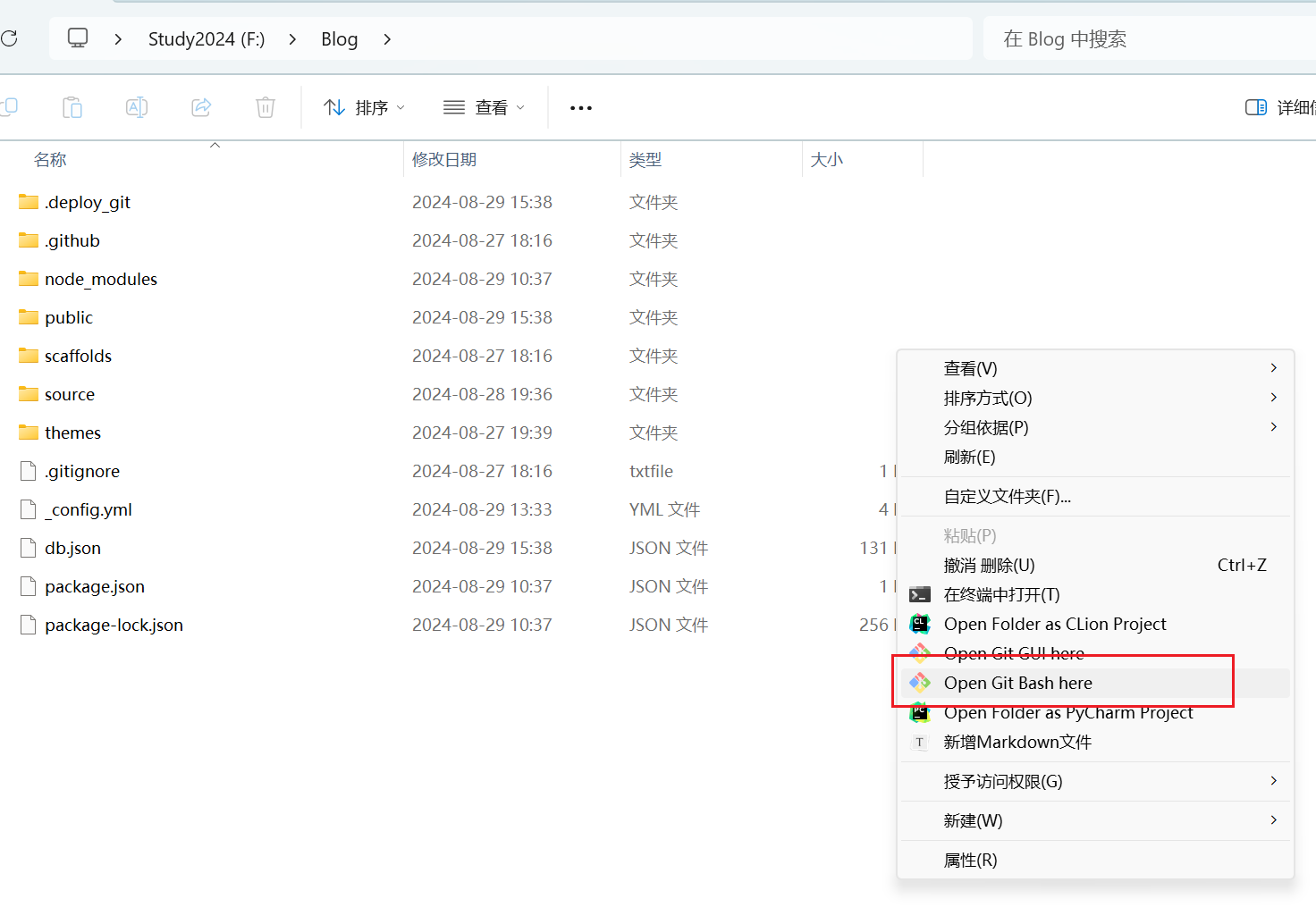
Task: Click the rename toolbar icon
Action: [x=137, y=107]
